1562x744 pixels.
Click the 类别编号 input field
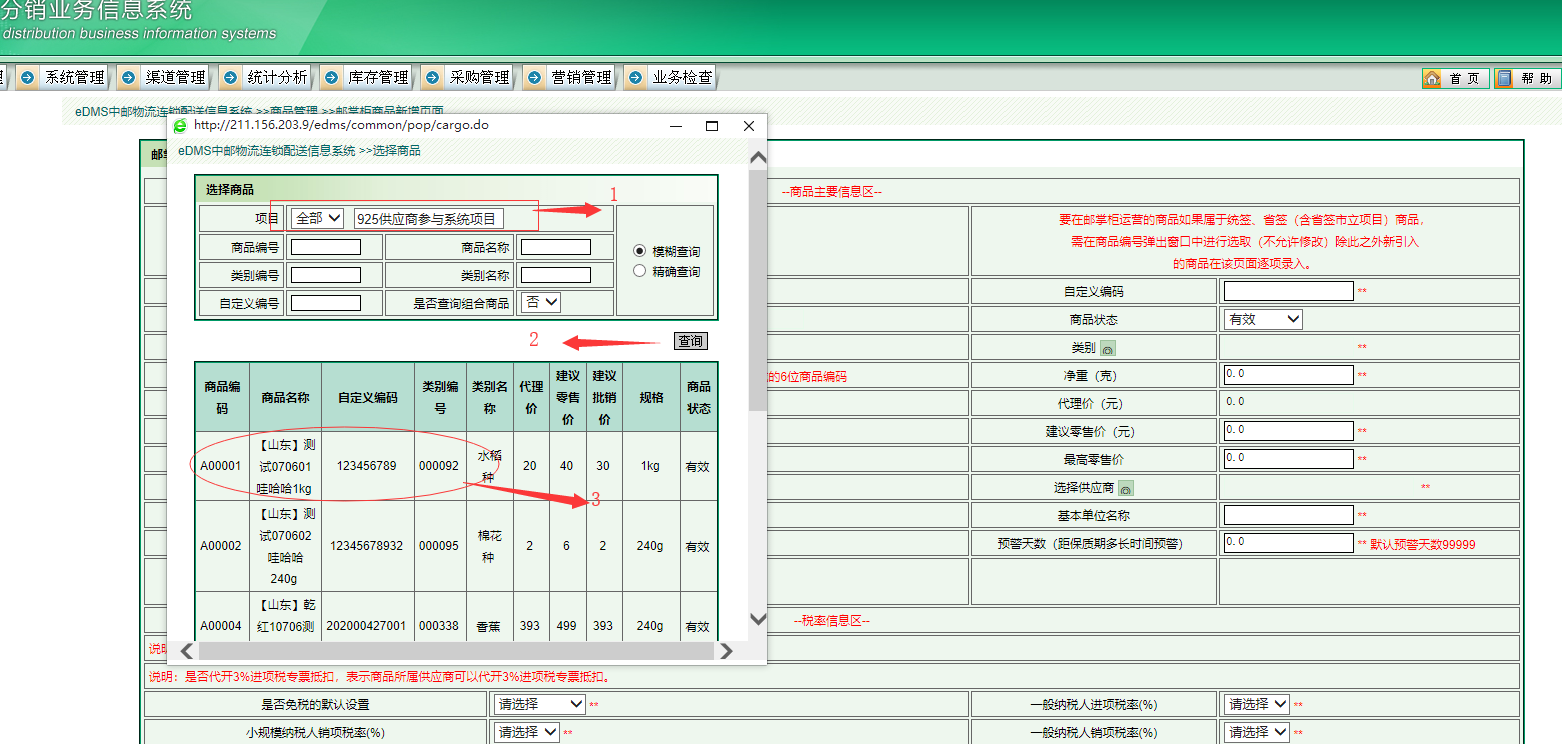pyautogui.click(x=326, y=275)
